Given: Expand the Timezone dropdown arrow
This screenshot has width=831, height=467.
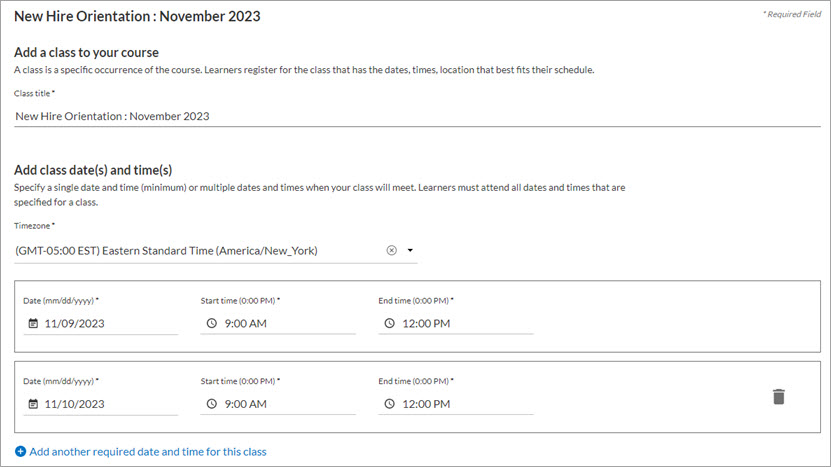Looking at the screenshot, I should pos(410,250).
